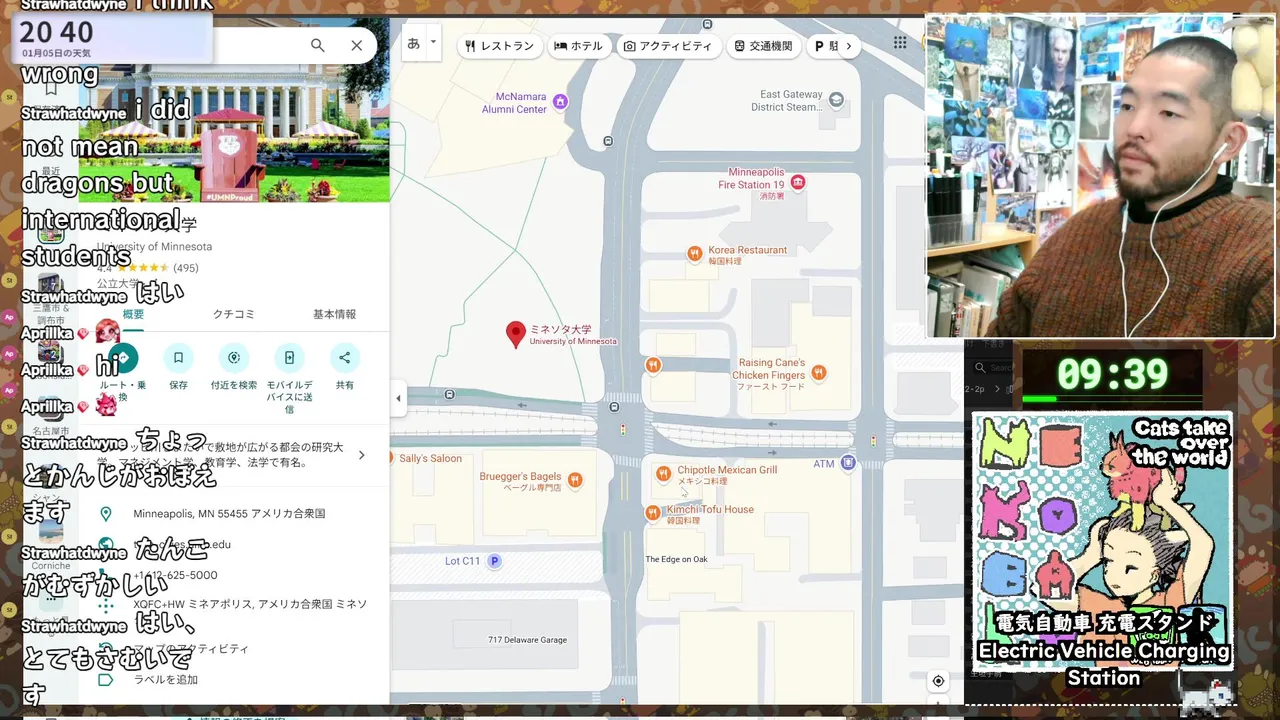This screenshot has height=720, width=1280.
Task: Click the (495) reviews count link
Action: pyautogui.click(x=186, y=268)
